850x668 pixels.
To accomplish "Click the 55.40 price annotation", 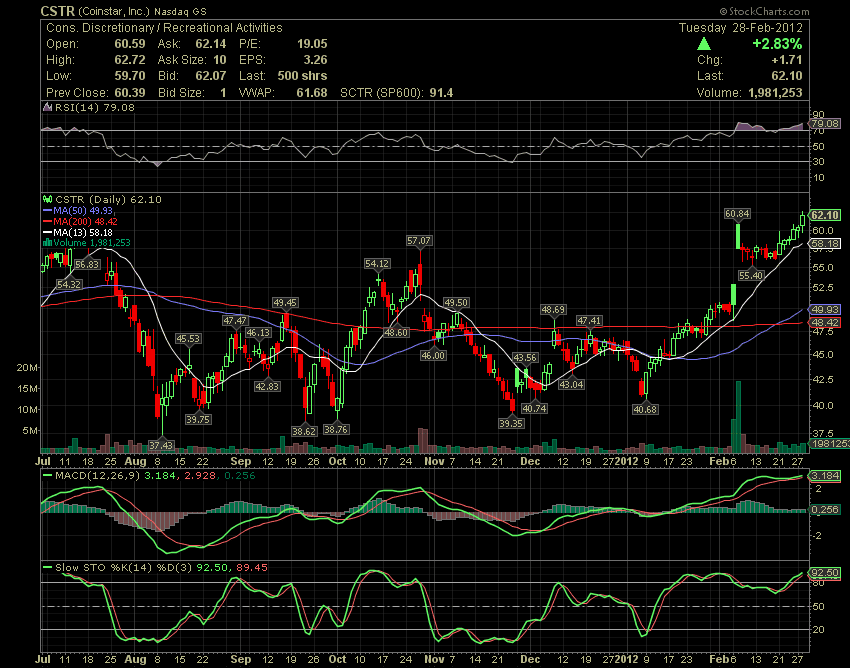I will pos(751,275).
